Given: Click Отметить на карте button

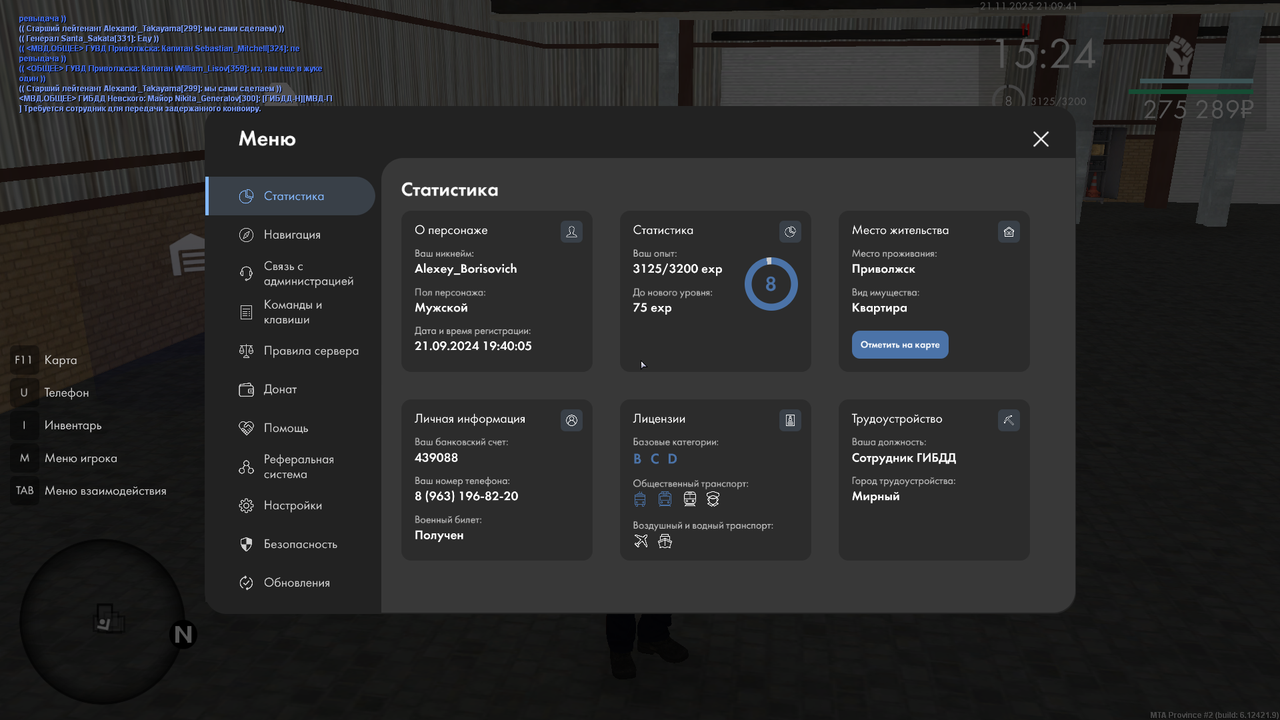Looking at the screenshot, I should 900,345.
